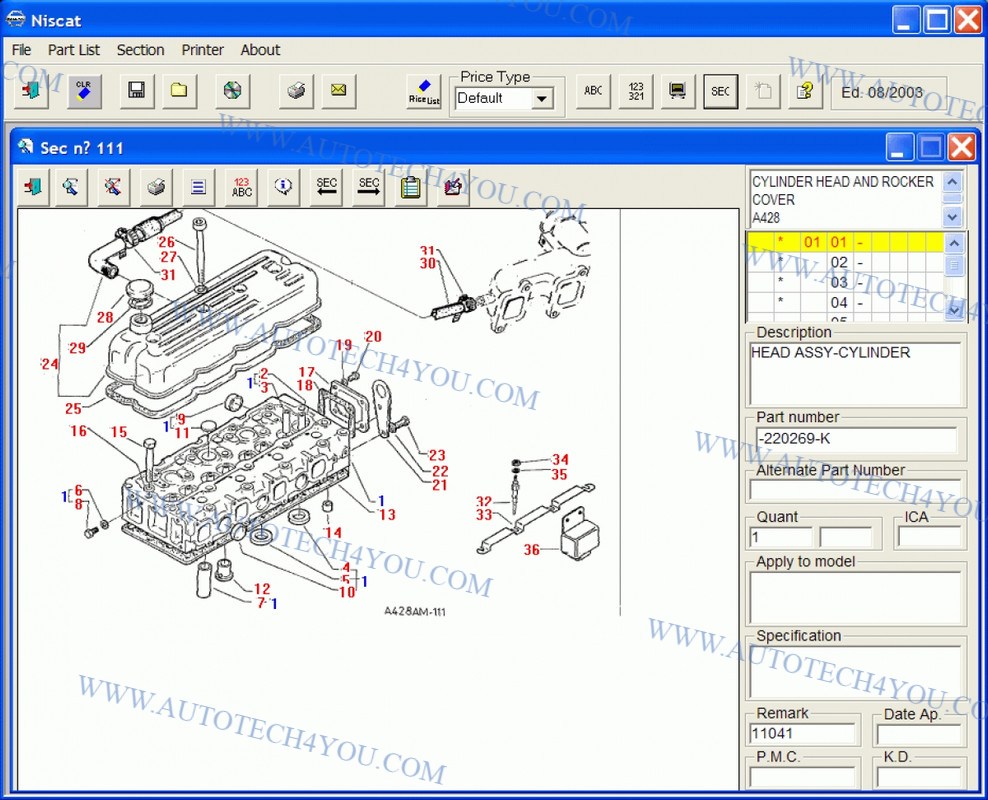Go to next section with SEC right arrow
The width and height of the screenshot is (988, 800).
point(369,186)
